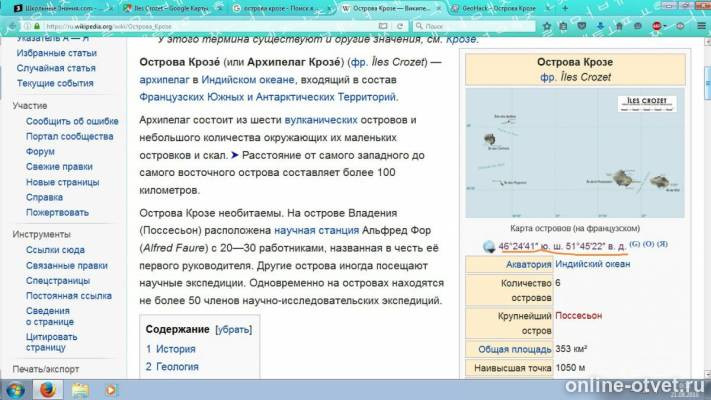The image size is (711, 400).
Task: Open Связанные правки link
Action: click(67, 265)
